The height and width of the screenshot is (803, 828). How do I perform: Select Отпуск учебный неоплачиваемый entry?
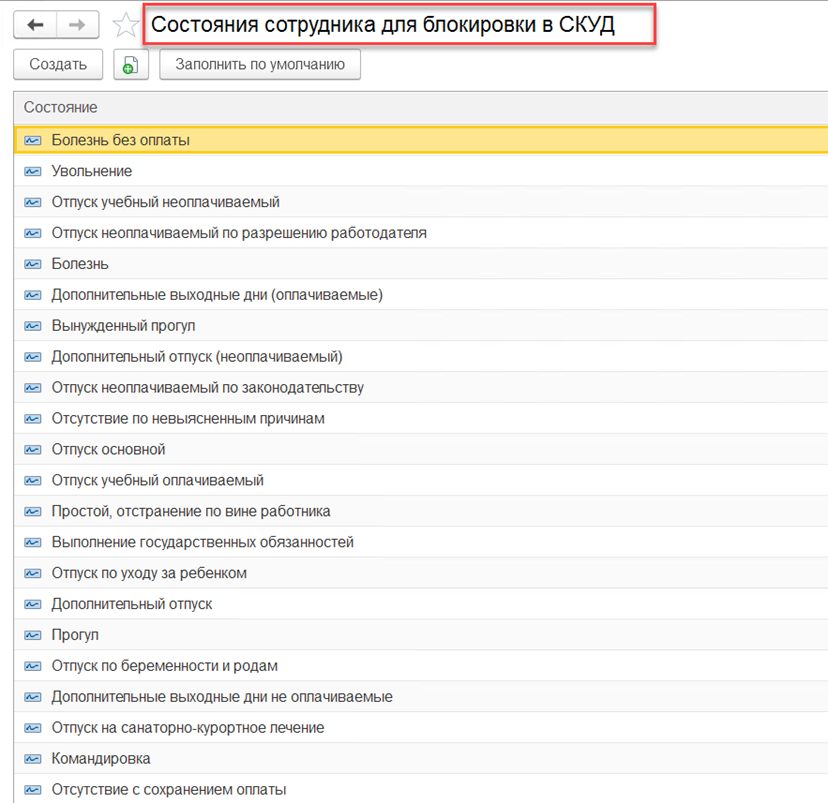coord(165,202)
